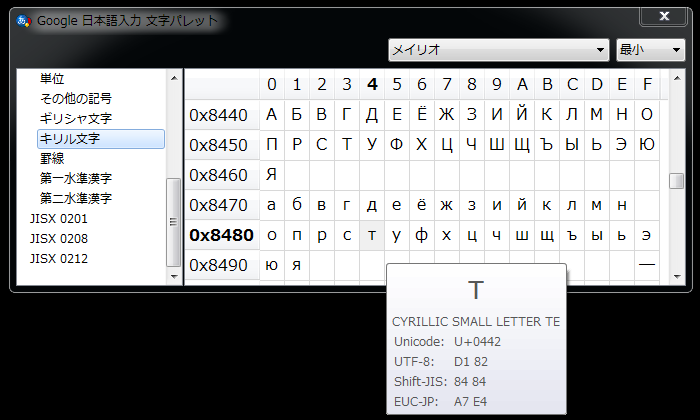
Task: Pick Cyrillic small о in row 0x8480
Action: coord(272,235)
